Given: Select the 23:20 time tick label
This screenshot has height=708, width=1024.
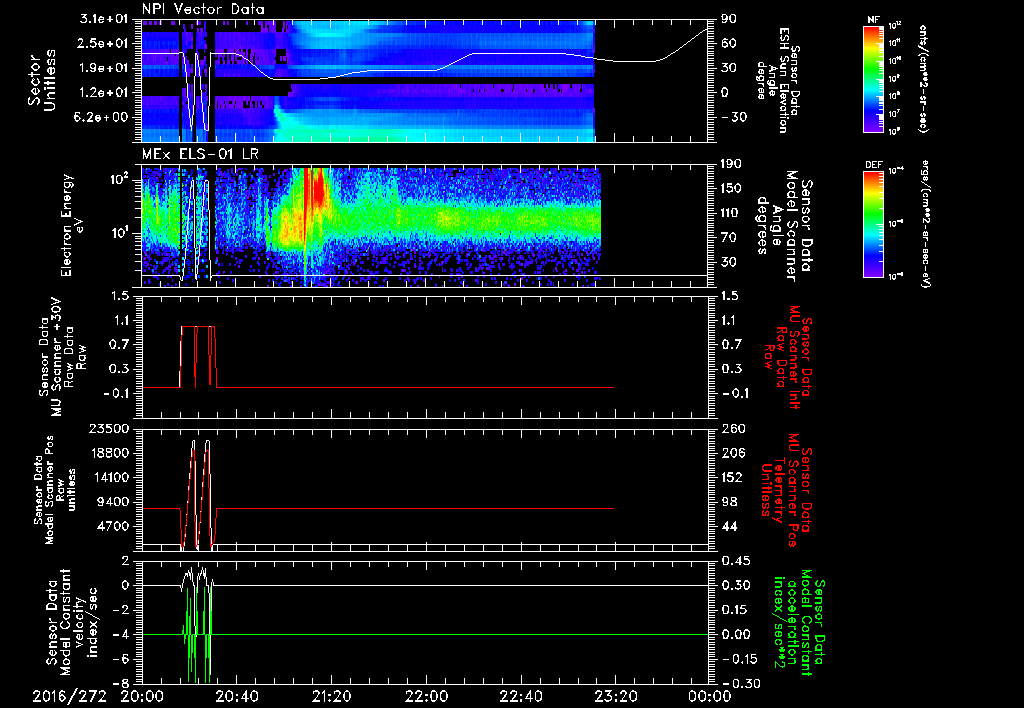Looking at the screenshot, I should (x=615, y=697).
